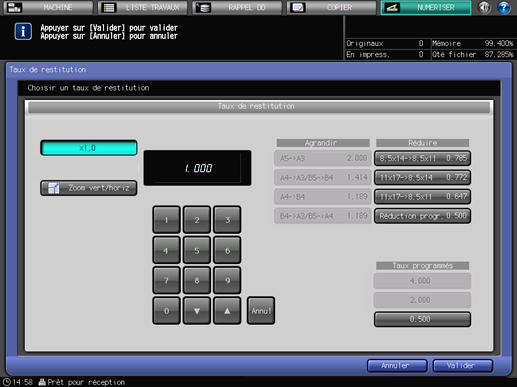The width and height of the screenshot is (517, 387).
Task: Choose 8.5x14->8.5x11 0.785 reduction
Action: 422,158
